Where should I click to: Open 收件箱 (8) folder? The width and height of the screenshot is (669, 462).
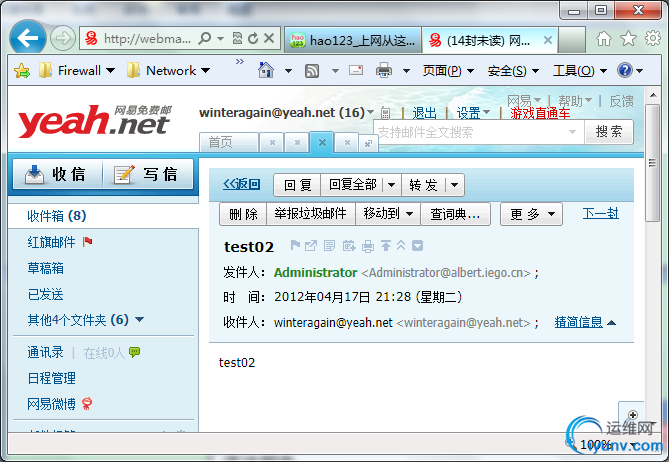click(57, 216)
